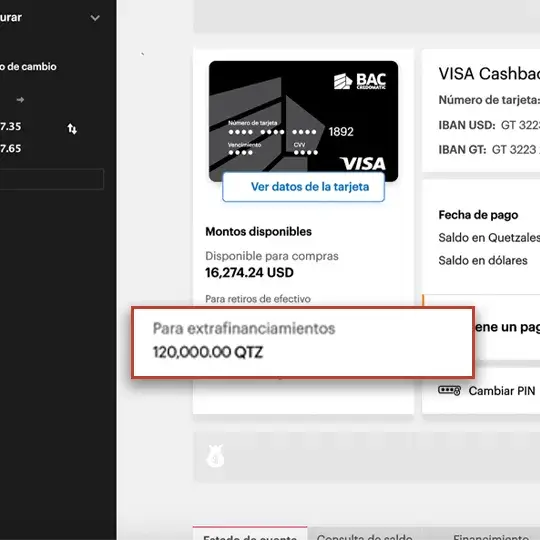Click the VISA logo on card
540x540 pixels.
pos(362,164)
